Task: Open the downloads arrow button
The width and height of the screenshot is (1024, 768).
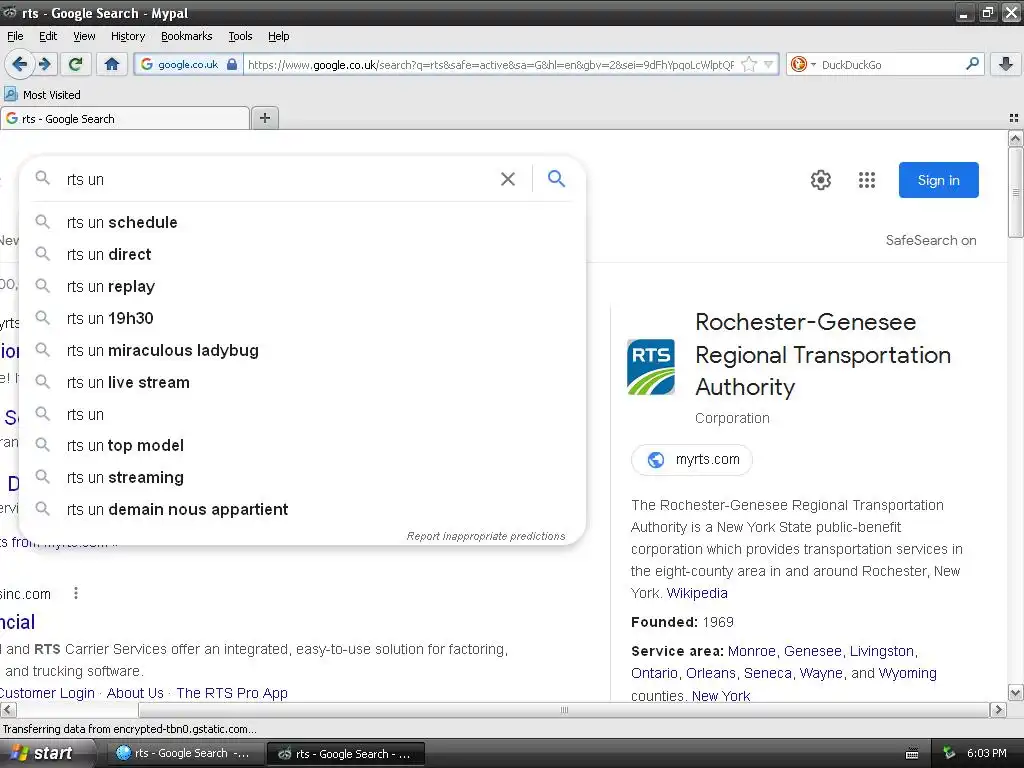Action: 1006,64
